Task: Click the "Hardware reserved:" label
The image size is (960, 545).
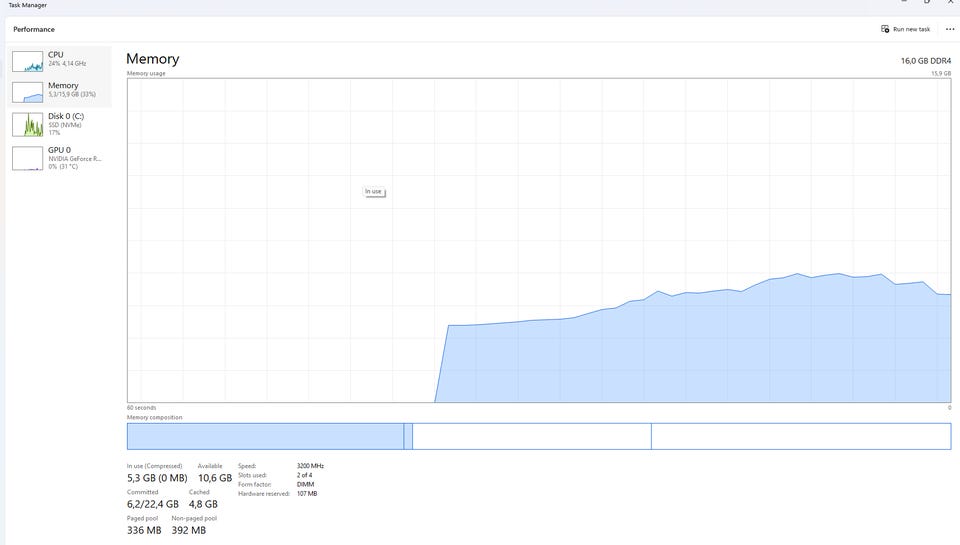Action: [263, 494]
